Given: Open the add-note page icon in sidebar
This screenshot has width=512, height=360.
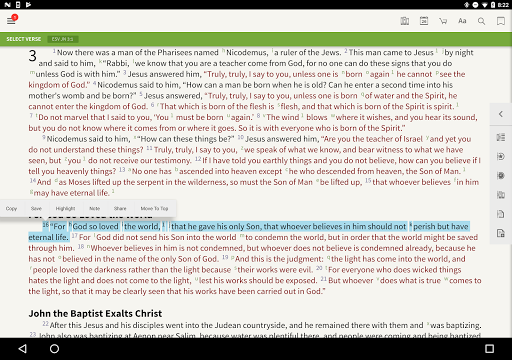Looking at the screenshot, I should (501, 233).
